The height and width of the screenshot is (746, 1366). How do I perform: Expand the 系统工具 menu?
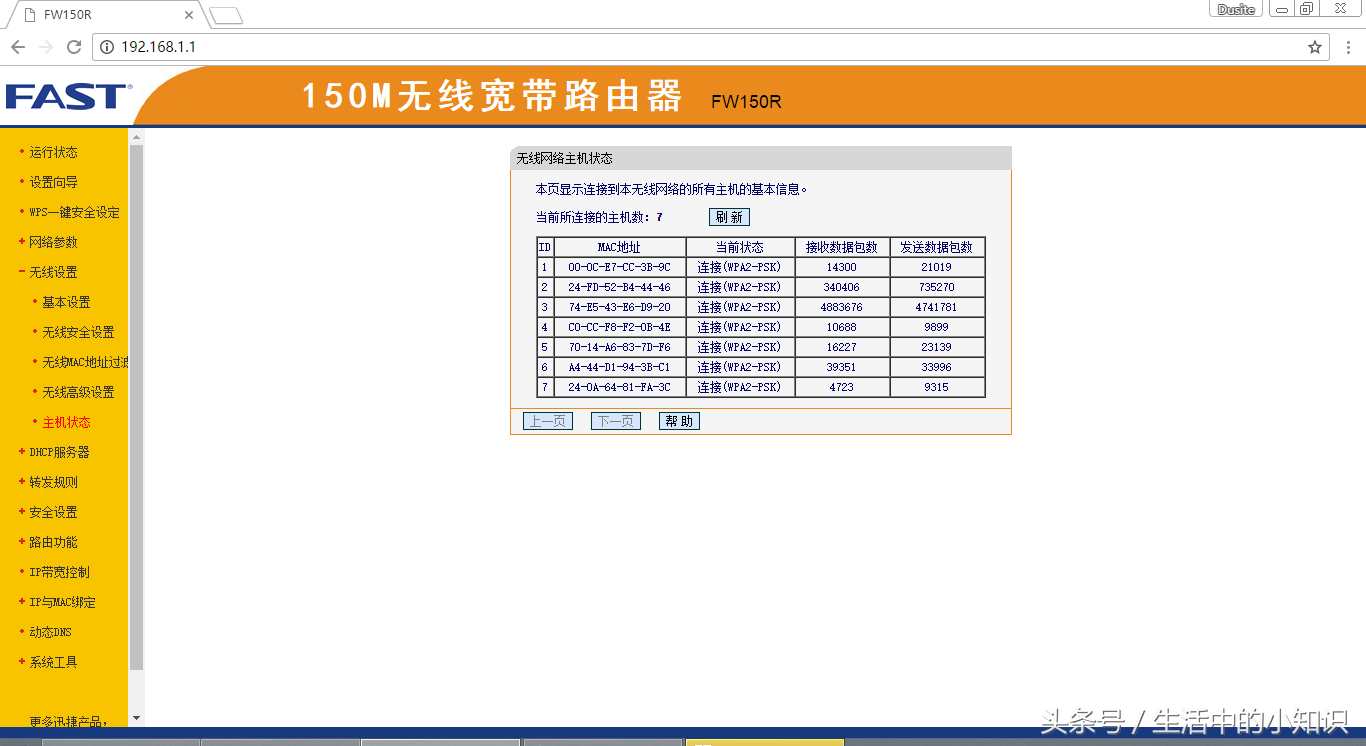(53, 662)
